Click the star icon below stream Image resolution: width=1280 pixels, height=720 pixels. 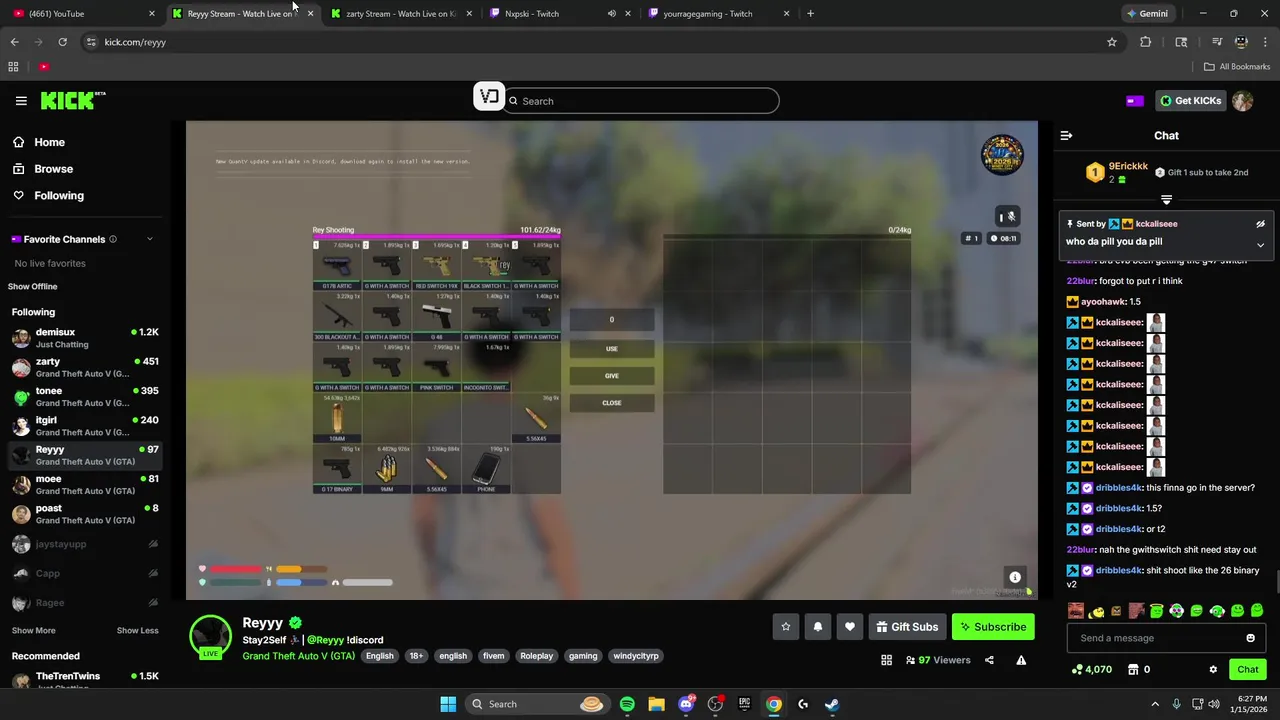(x=786, y=627)
